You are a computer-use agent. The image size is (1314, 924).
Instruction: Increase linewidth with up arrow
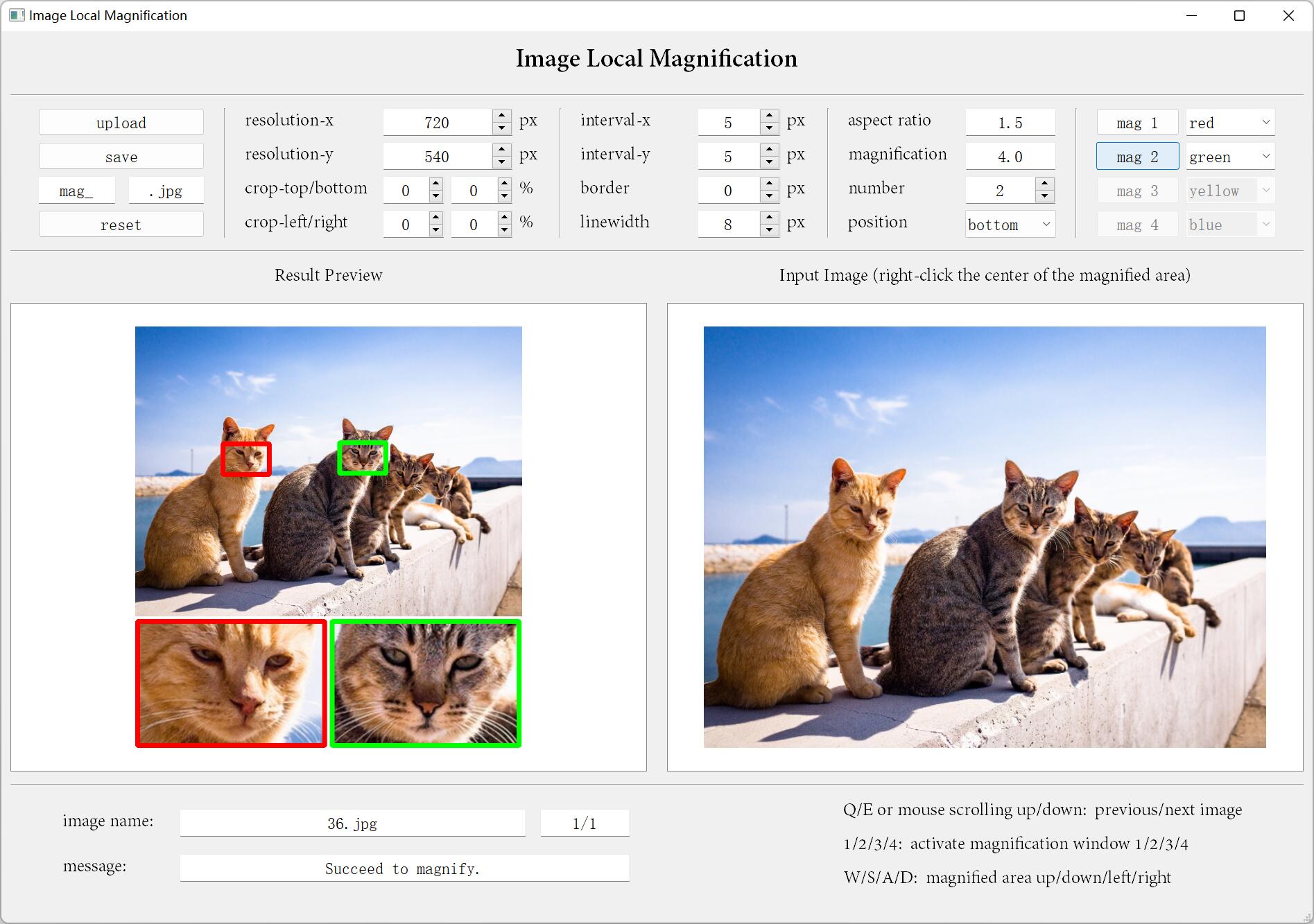pyautogui.click(x=770, y=218)
